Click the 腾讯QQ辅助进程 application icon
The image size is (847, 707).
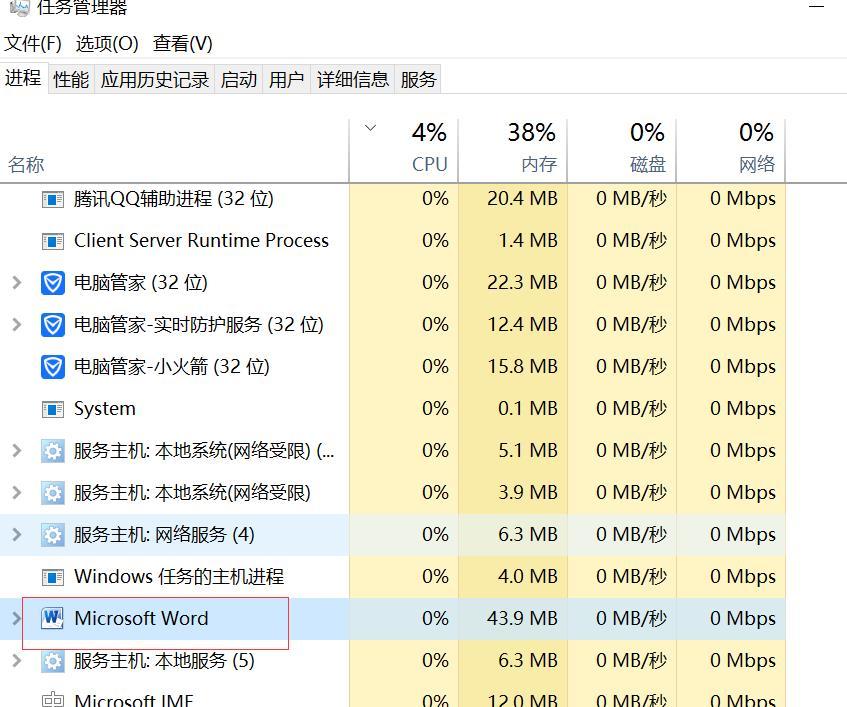point(53,198)
